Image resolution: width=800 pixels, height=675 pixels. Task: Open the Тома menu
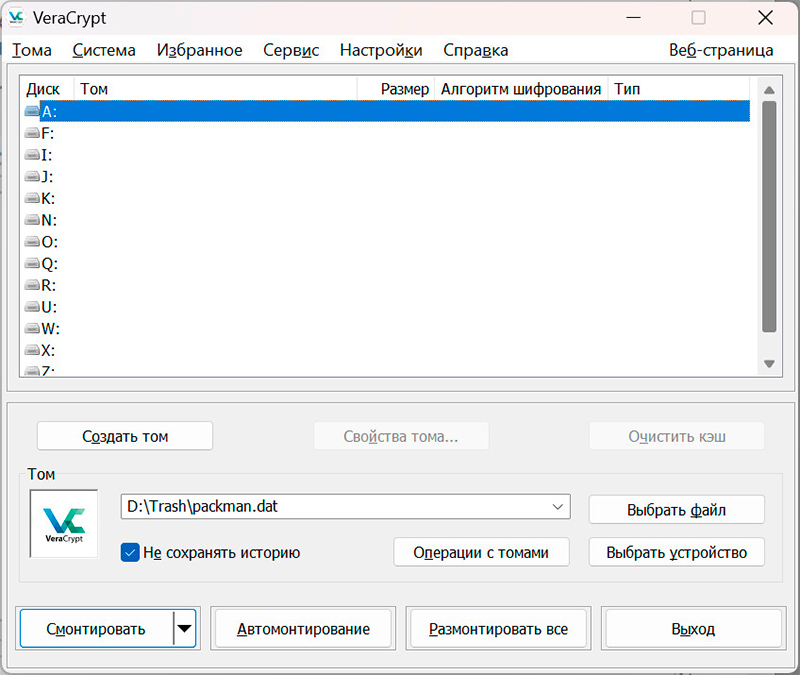tap(31, 50)
